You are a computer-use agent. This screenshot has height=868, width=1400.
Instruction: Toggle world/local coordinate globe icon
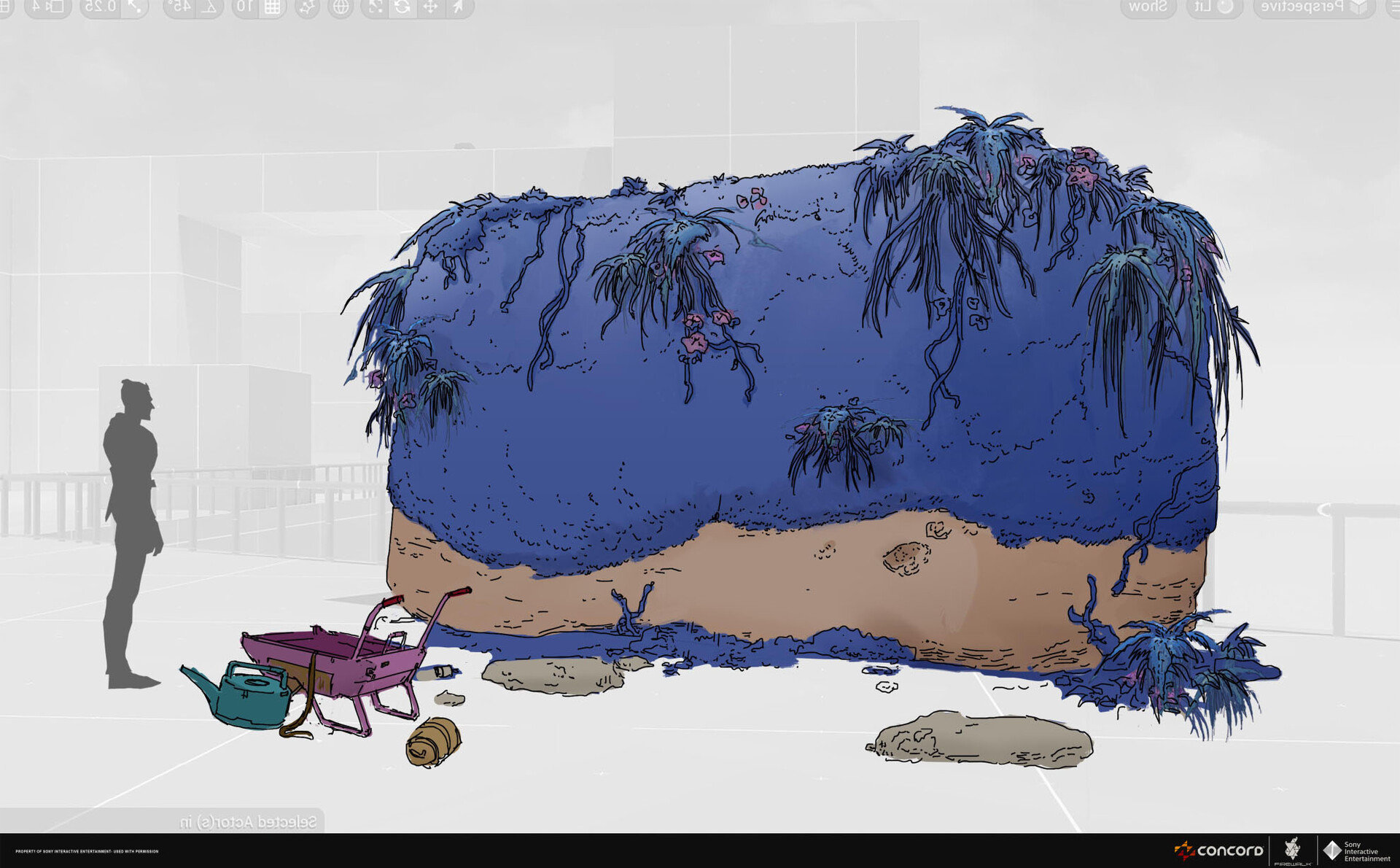341,7
